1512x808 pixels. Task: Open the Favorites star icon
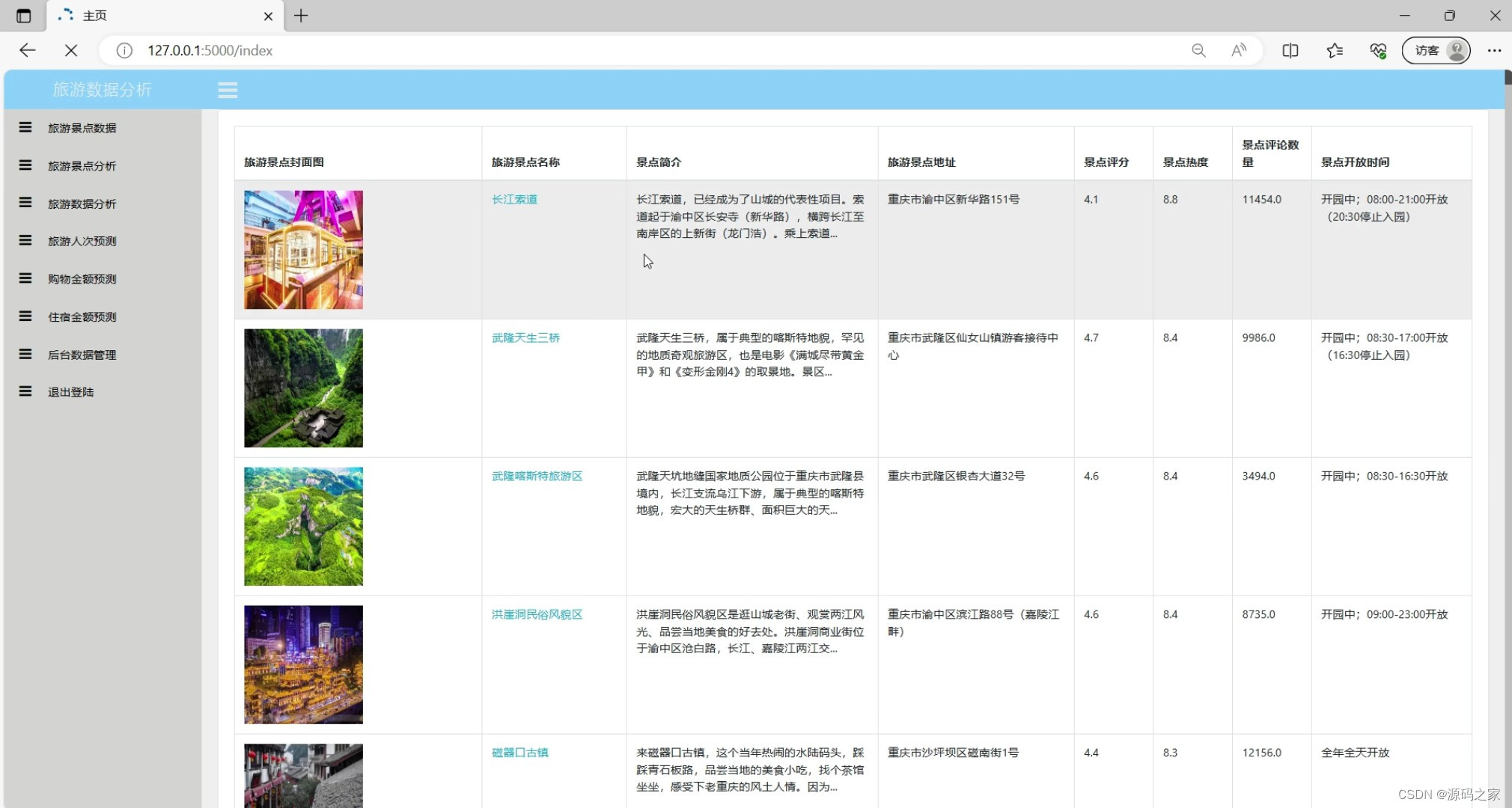click(1334, 50)
